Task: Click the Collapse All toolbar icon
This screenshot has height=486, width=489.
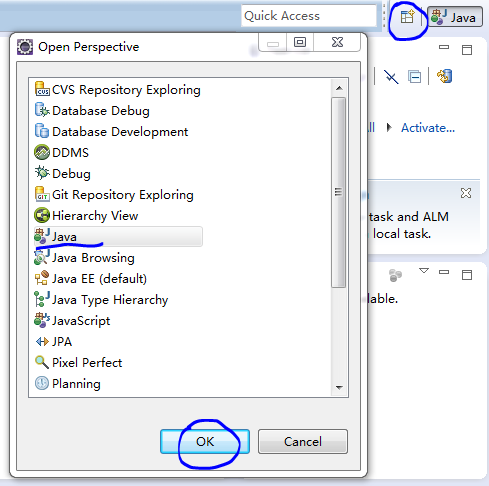Action: (x=414, y=77)
